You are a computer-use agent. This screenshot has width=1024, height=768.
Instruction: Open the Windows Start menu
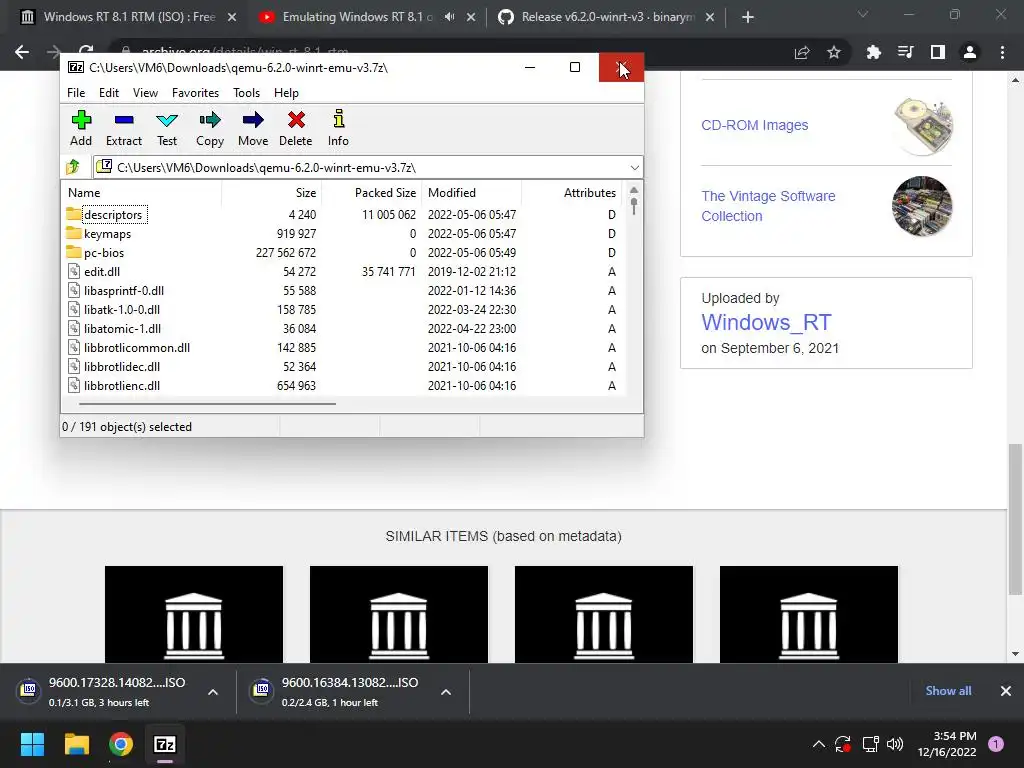click(x=32, y=744)
